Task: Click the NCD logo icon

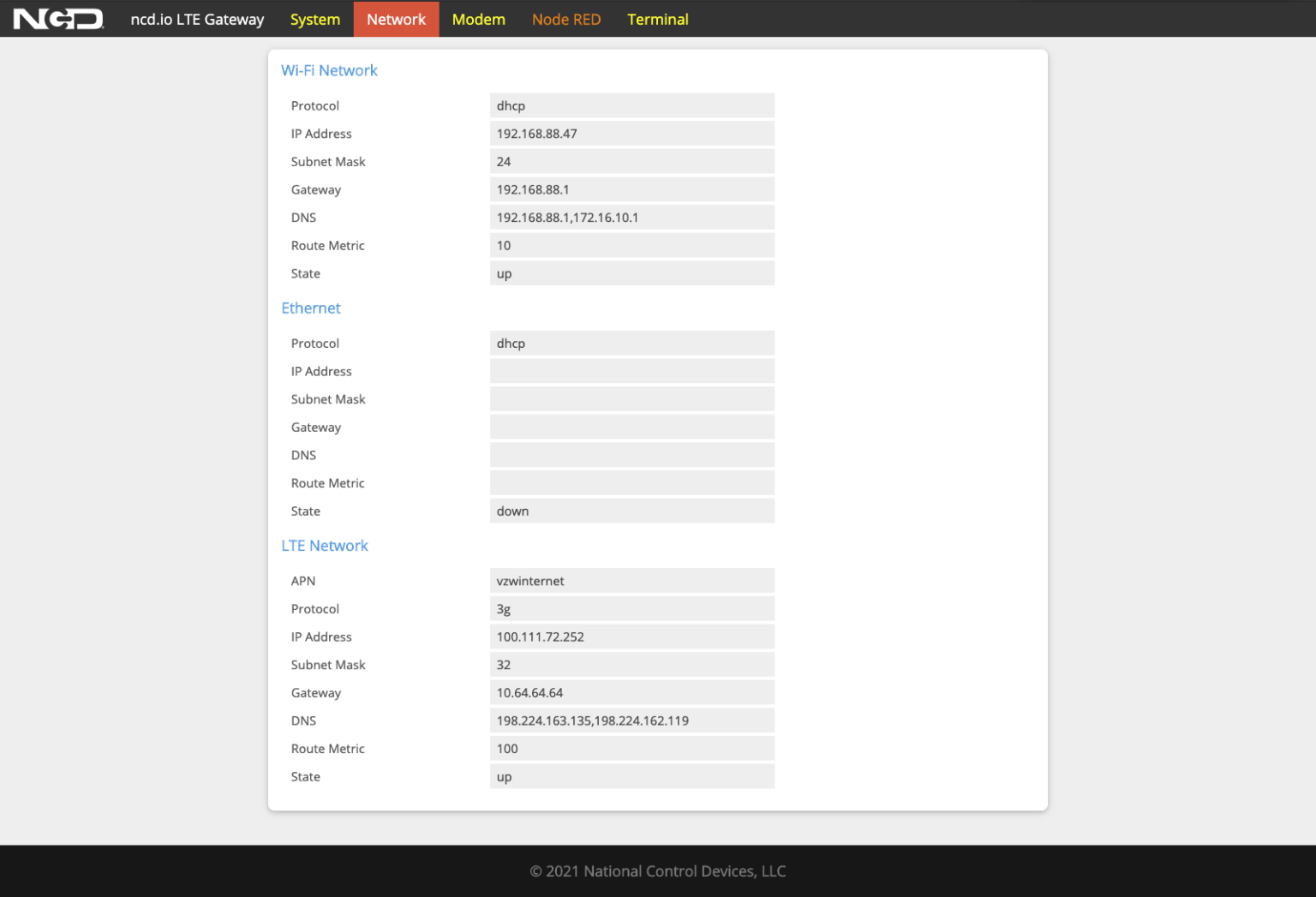Action: click(58, 19)
